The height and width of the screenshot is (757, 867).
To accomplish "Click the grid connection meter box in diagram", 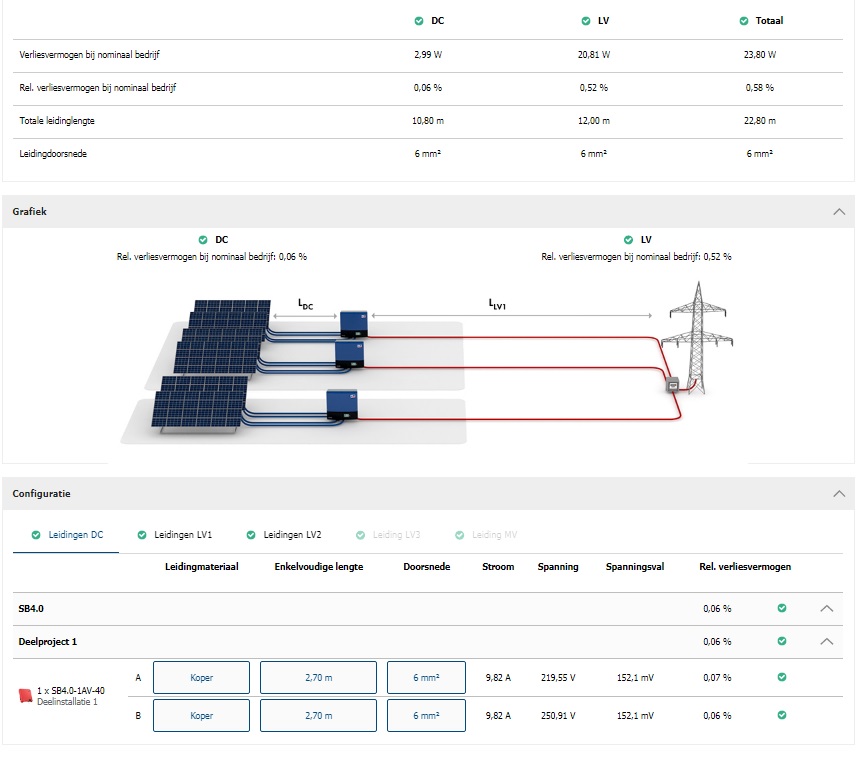I will coord(672,385).
